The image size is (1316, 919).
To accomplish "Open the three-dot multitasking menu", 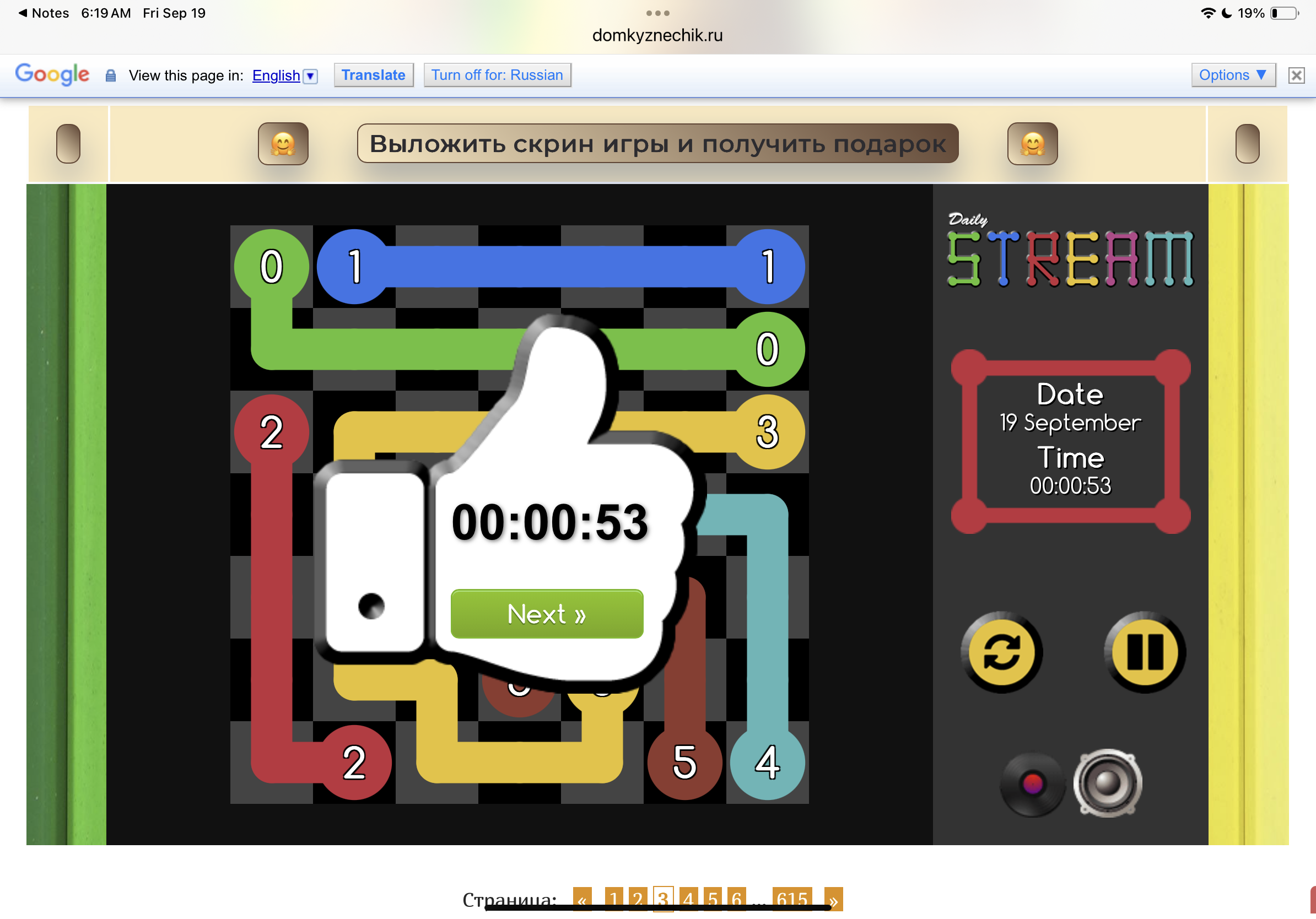I will pos(657,13).
